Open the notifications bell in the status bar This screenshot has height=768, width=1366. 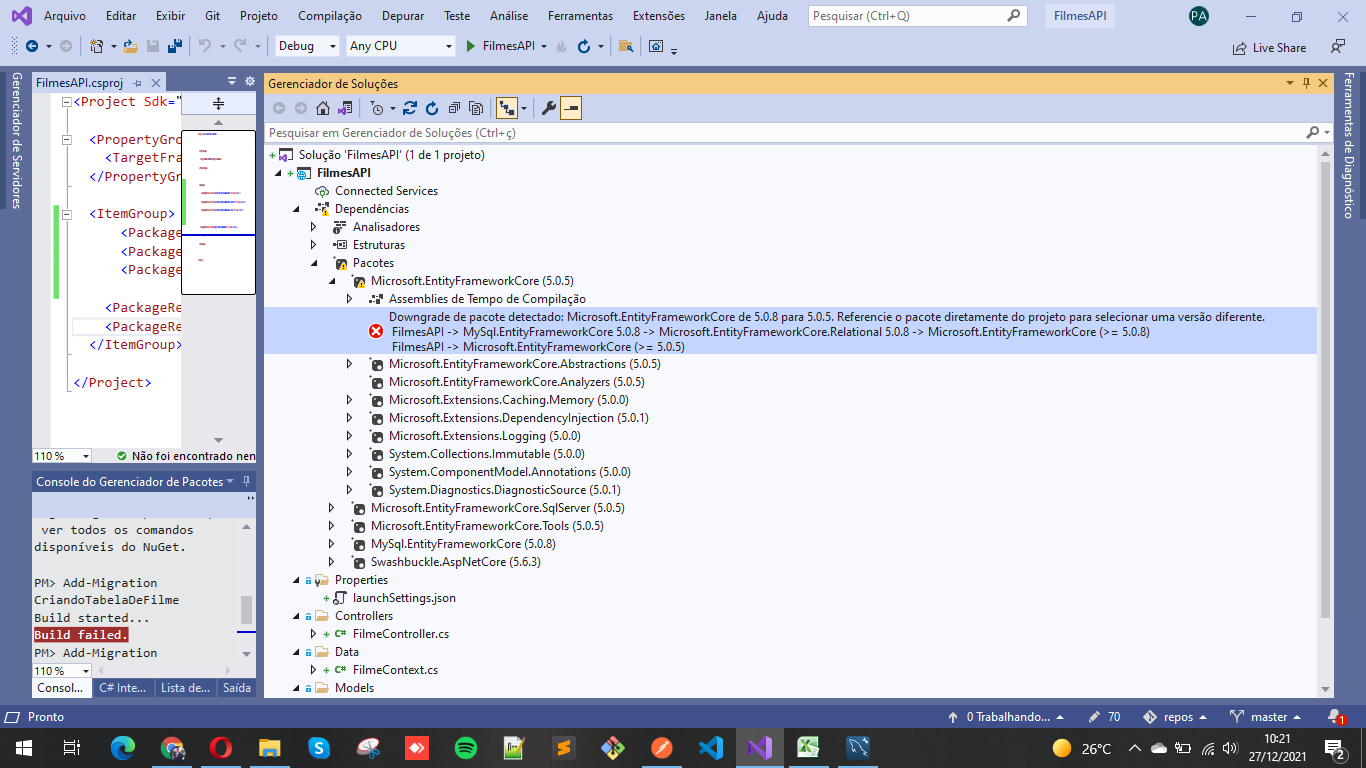[x=1335, y=717]
